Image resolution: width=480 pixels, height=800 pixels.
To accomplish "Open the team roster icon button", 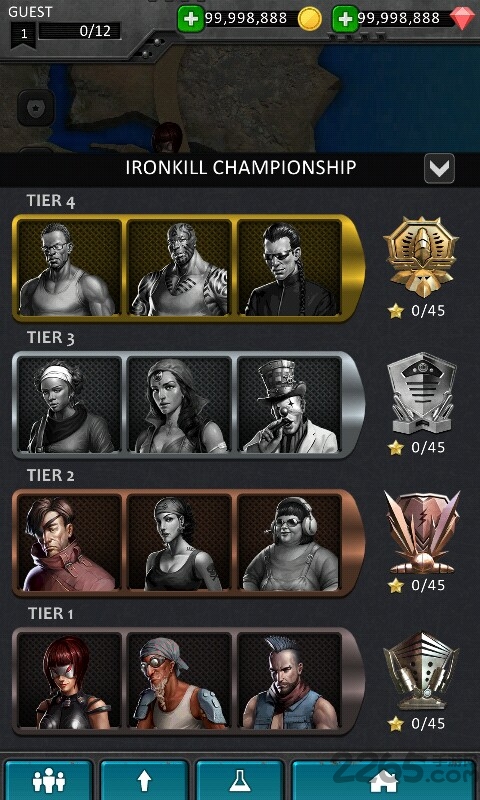I will pos(48,781).
